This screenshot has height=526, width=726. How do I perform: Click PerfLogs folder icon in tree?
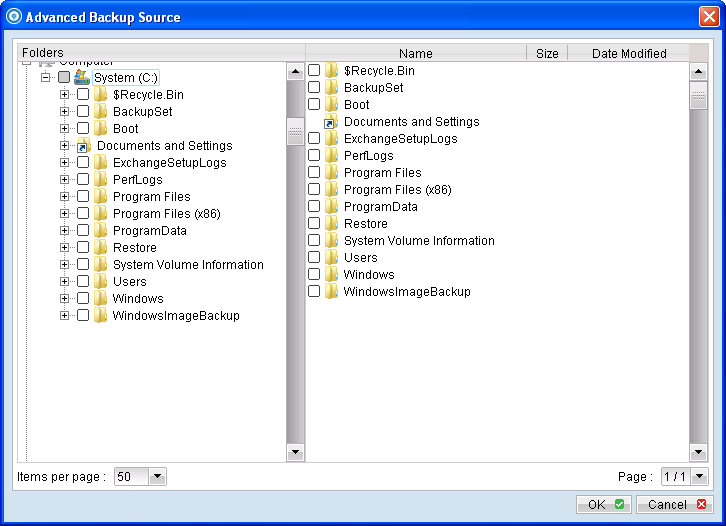click(x=100, y=179)
